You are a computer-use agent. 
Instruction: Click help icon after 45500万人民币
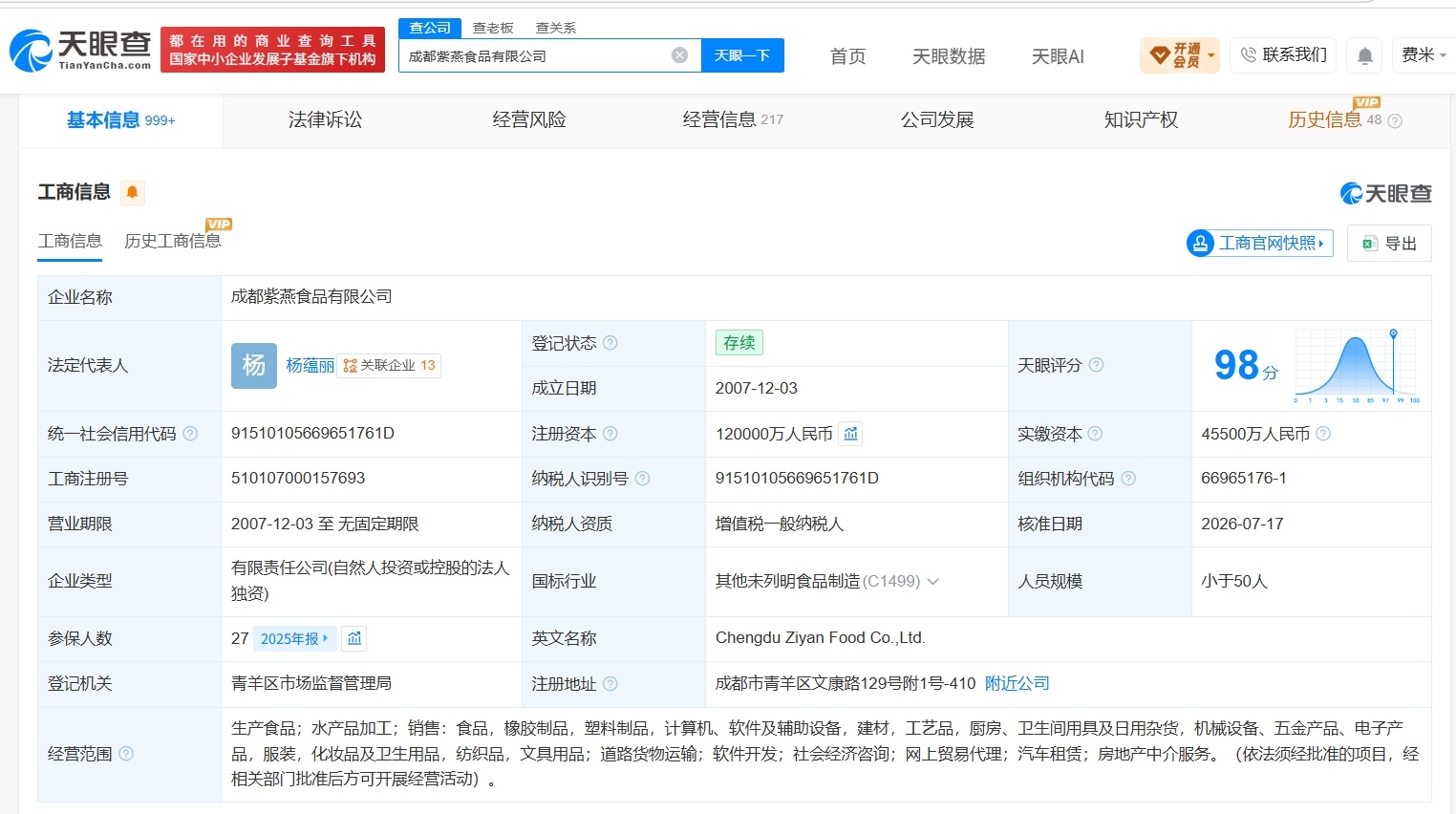coord(1323,434)
